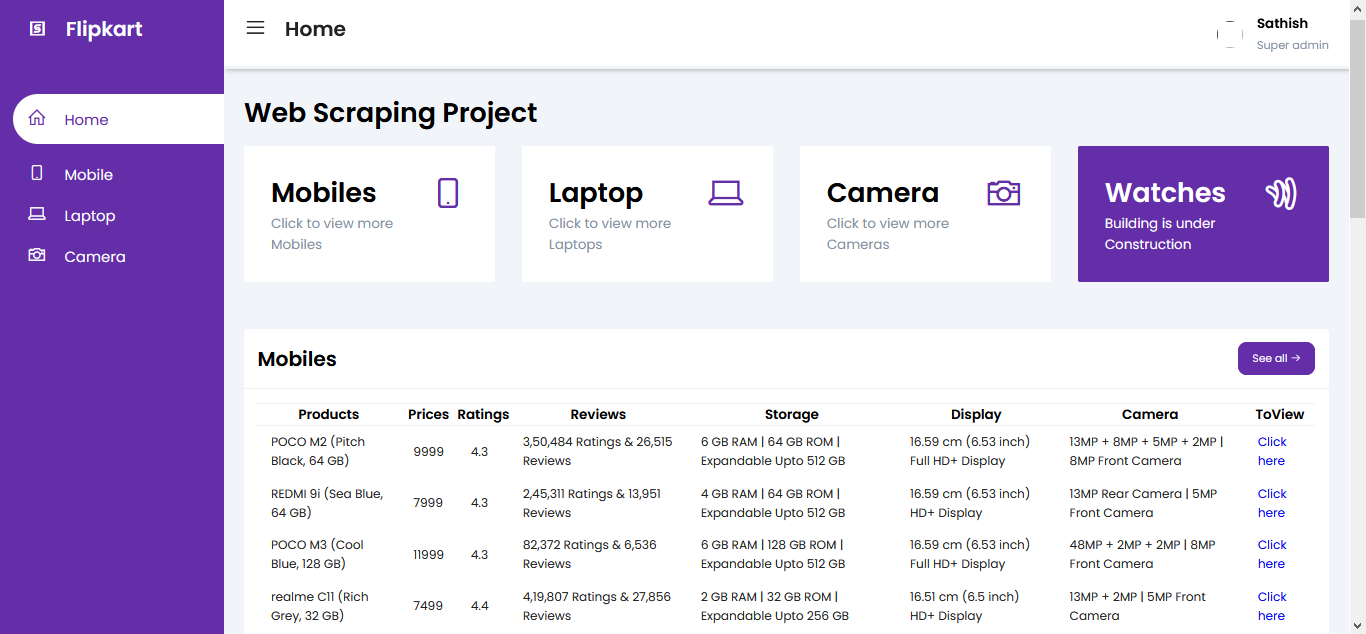This screenshot has height=634, width=1366.
Task: Click here link for realme C11
Action: pos(1271,605)
